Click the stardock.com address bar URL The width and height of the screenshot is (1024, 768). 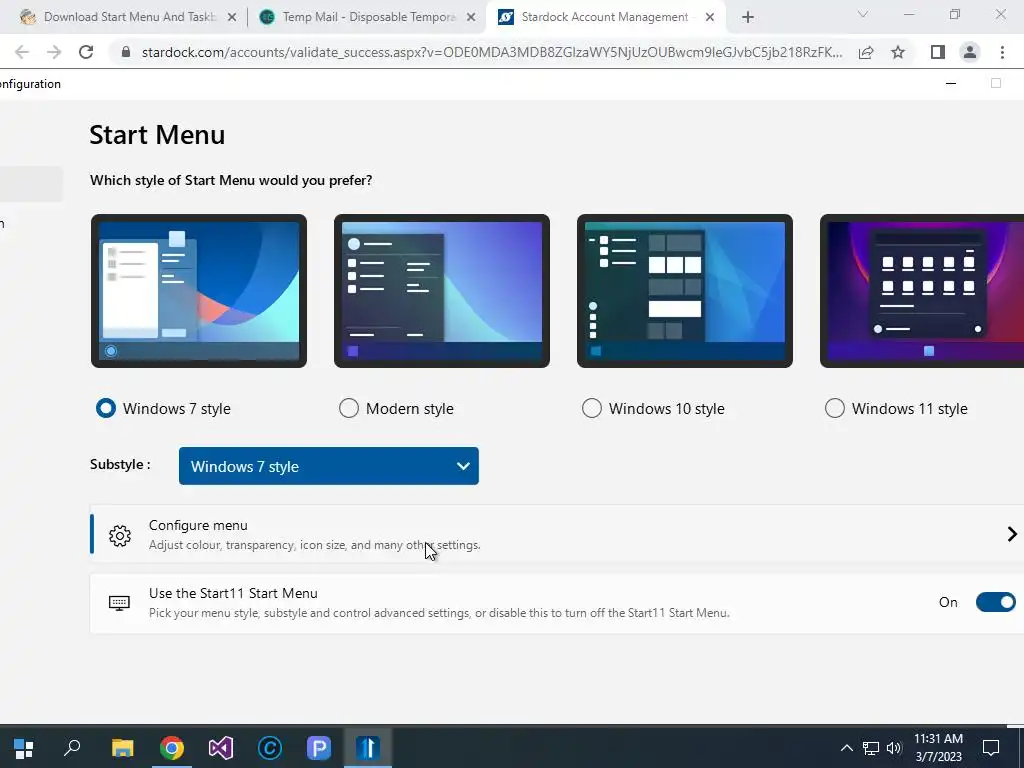[x=491, y=52]
